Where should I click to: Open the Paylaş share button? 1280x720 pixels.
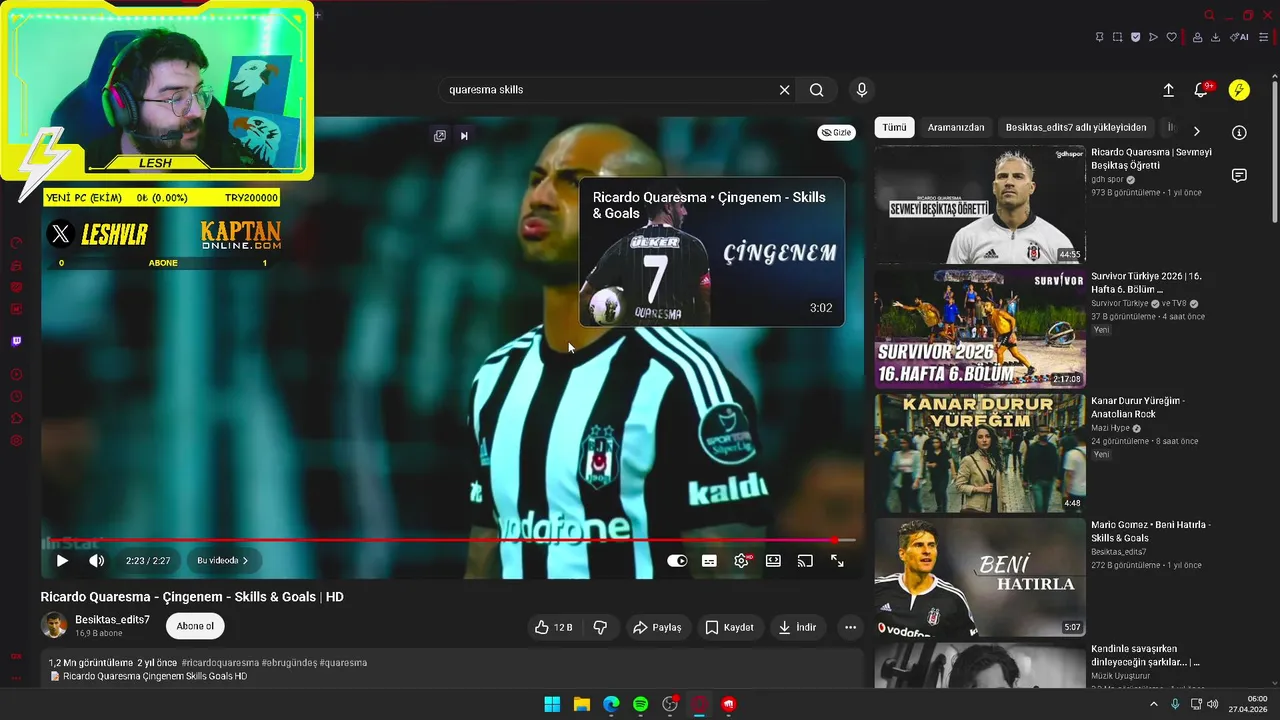click(x=657, y=627)
